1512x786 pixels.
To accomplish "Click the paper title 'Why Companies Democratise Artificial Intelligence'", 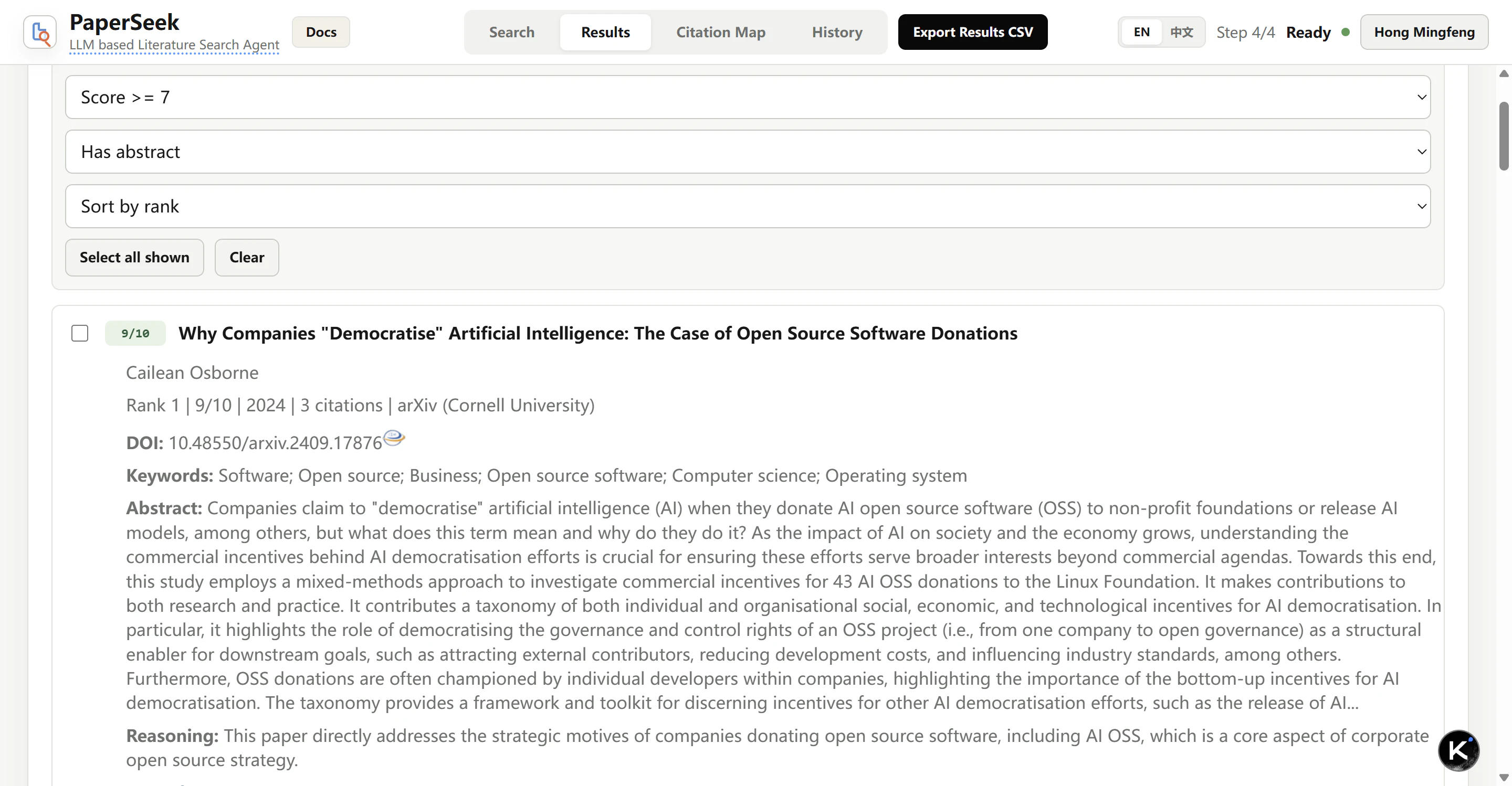I will click(x=597, y=333).
